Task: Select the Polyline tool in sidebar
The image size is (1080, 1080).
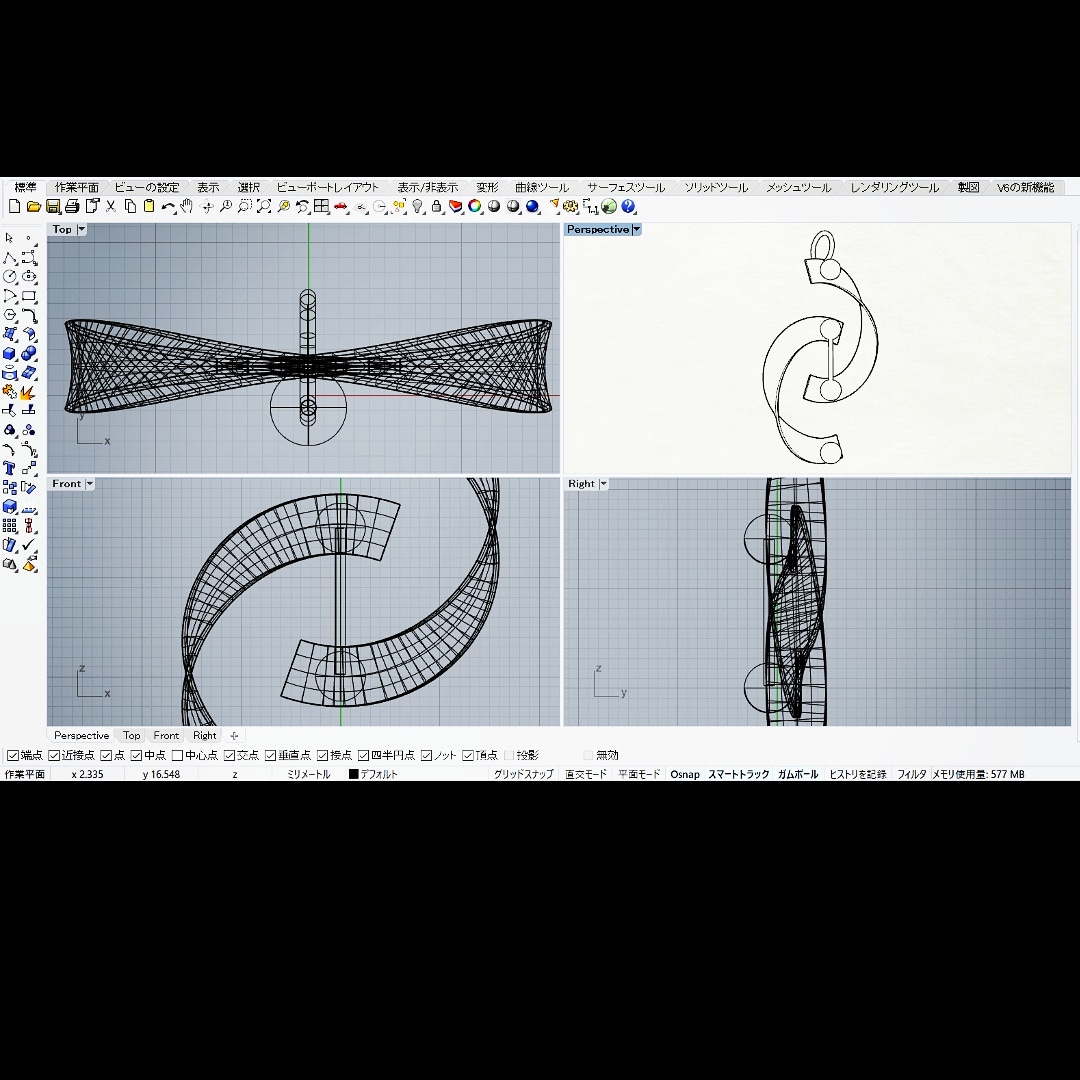Action: coord(9,258)
